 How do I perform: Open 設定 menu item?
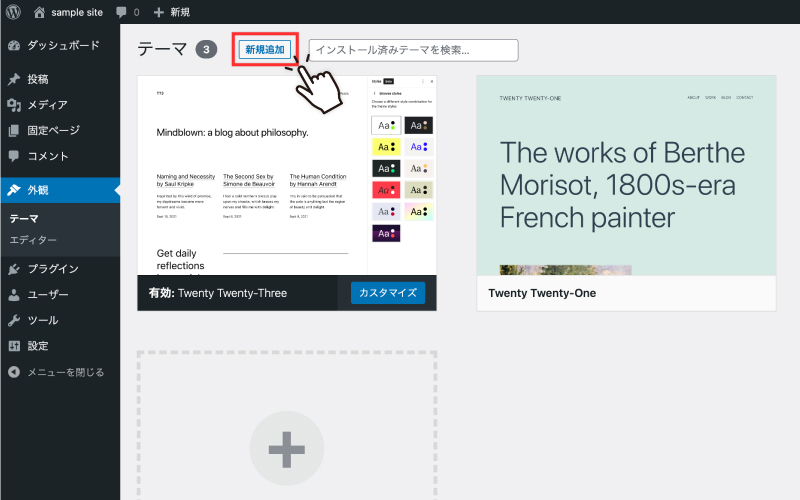pyautogui.click(x=60, y=346)
